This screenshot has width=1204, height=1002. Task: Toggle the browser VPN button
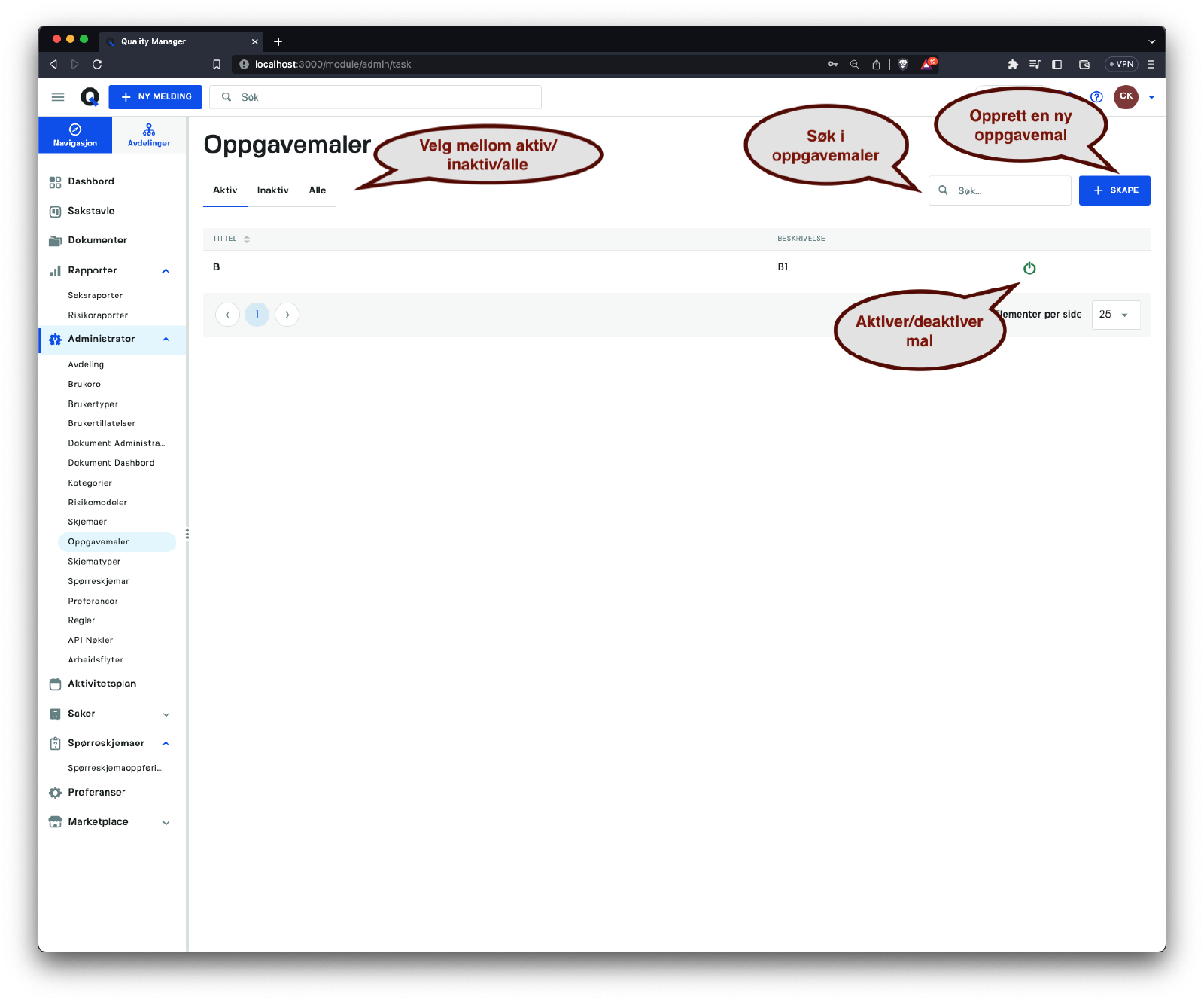(x=1120, y=65)
